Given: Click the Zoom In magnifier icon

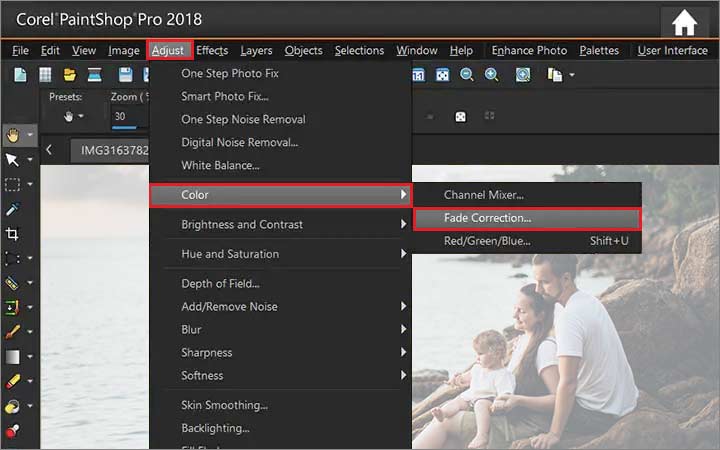Looking at the screenshot, I should point(492,75).
